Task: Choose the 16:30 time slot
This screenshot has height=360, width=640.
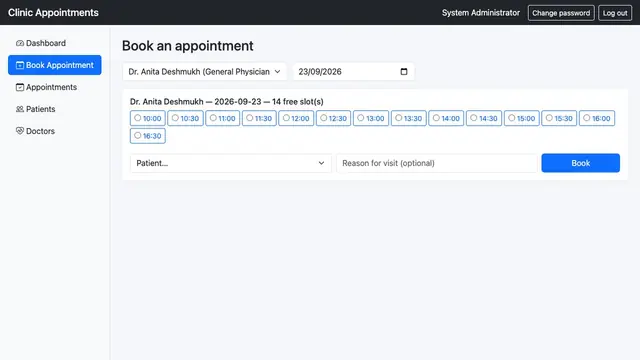Action: click(x=148, y=136)
